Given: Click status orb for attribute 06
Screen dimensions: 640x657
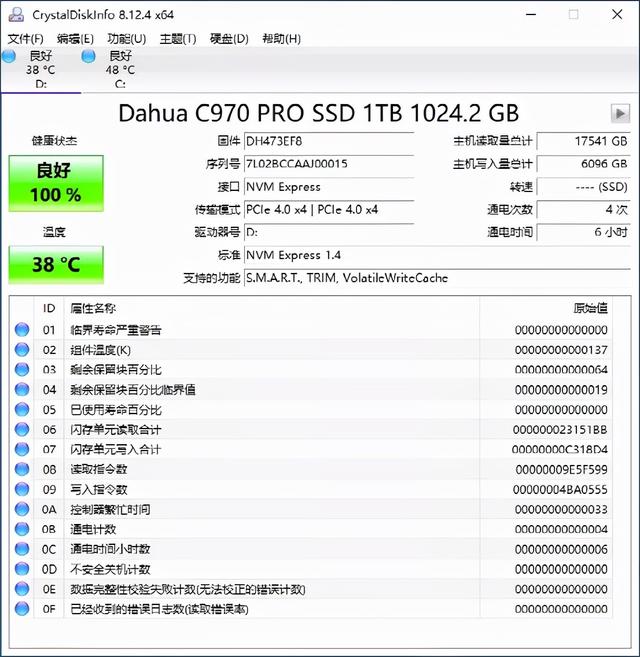Looking at the screenshot, I should click(x=22, y=429).
